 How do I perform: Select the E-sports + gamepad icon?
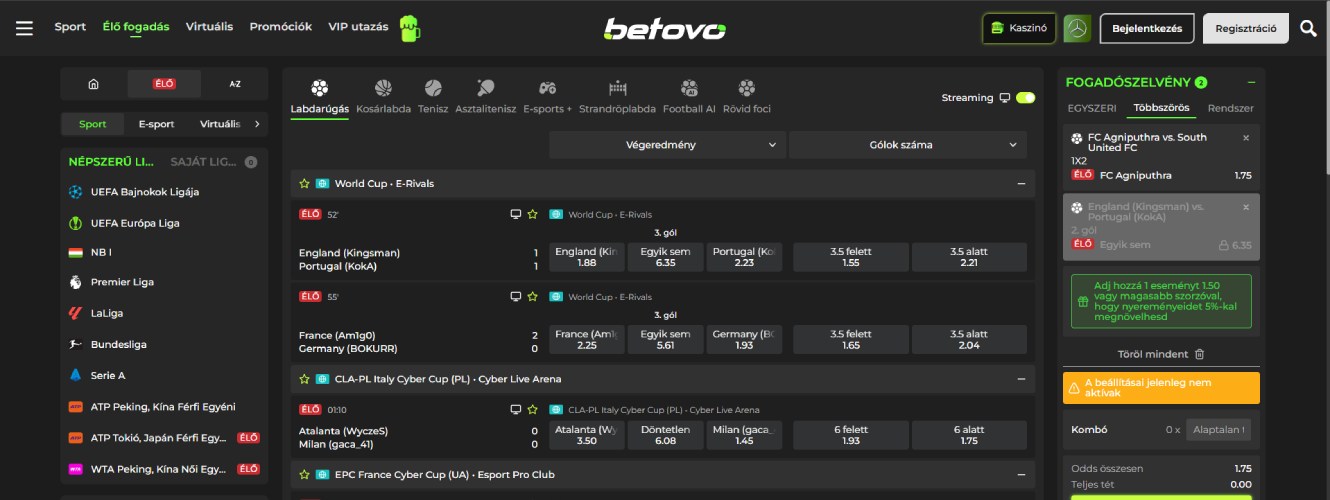point(547,88)
